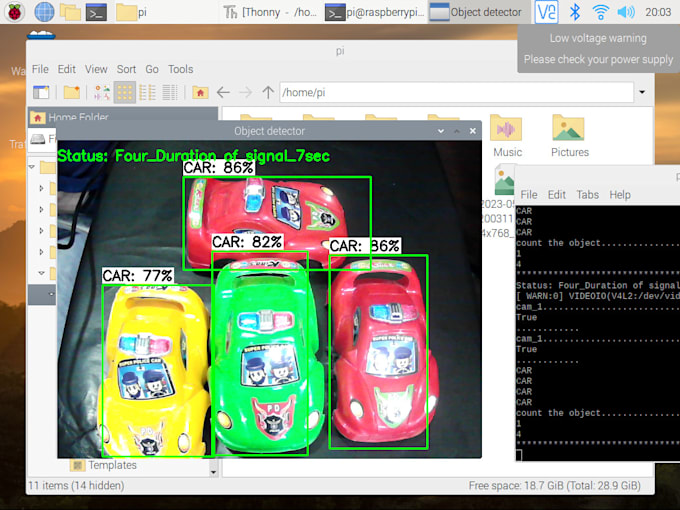Open Help menu in terminal window
680x510 pixels.
click(x=620, y=195)
